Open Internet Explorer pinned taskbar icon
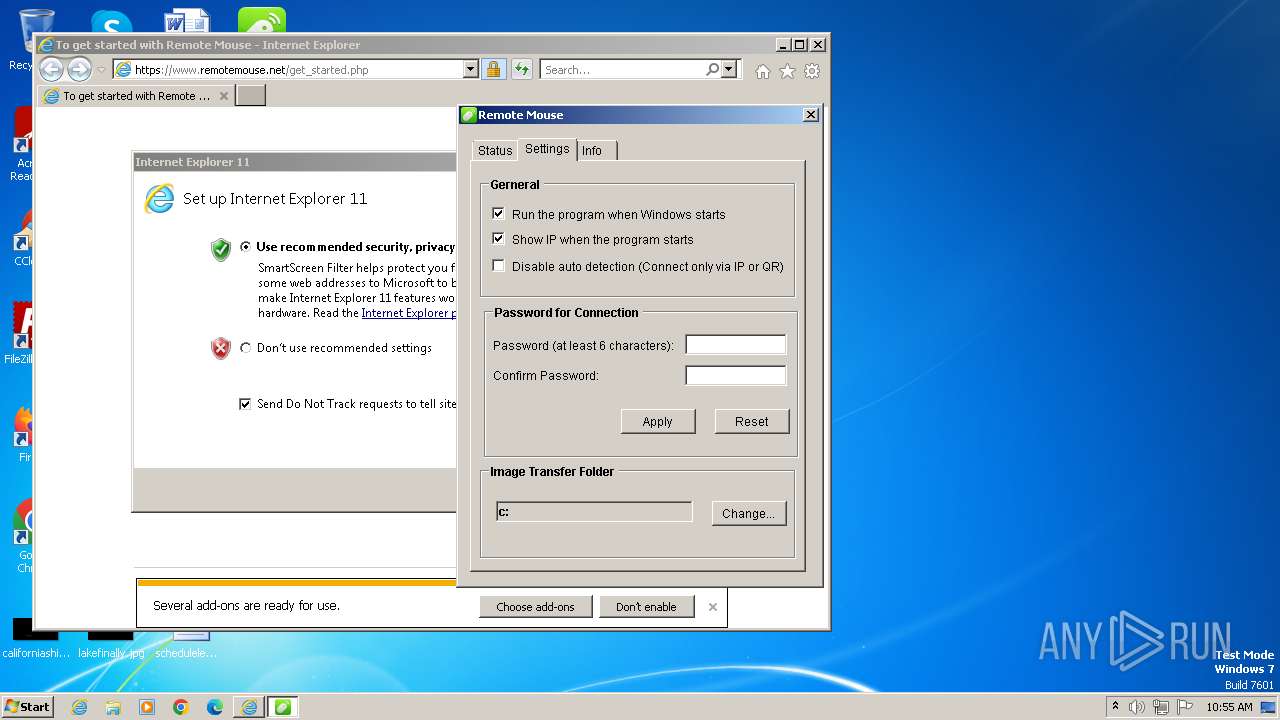The width and height of the screenshot is (1280, 720). tap(79, 707)
